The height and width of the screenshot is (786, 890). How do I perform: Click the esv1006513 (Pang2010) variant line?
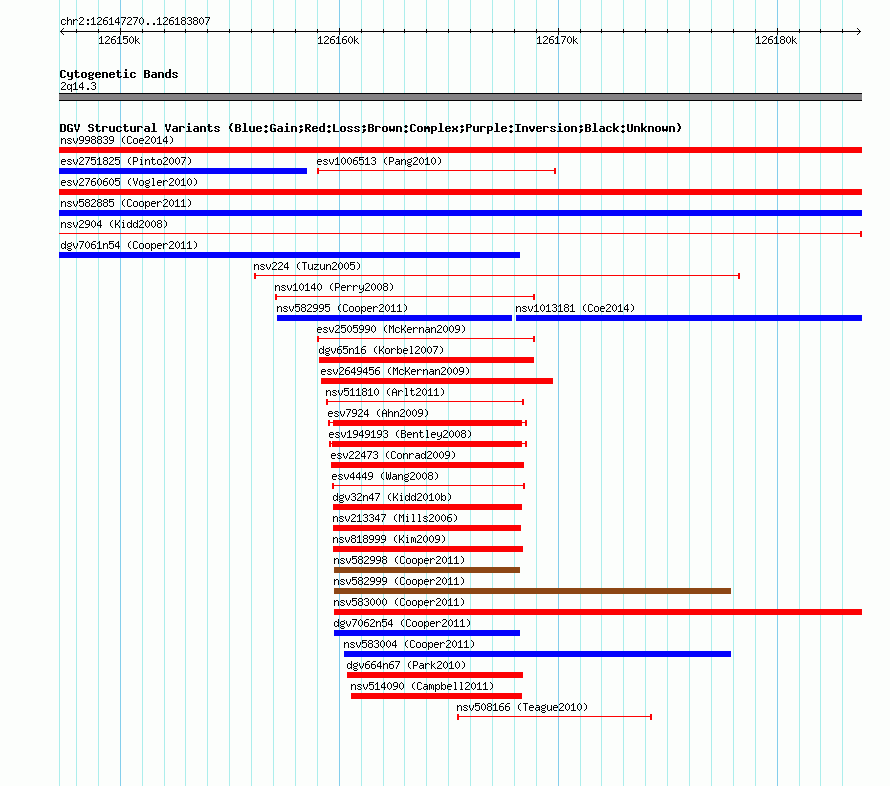click(436, 171)
